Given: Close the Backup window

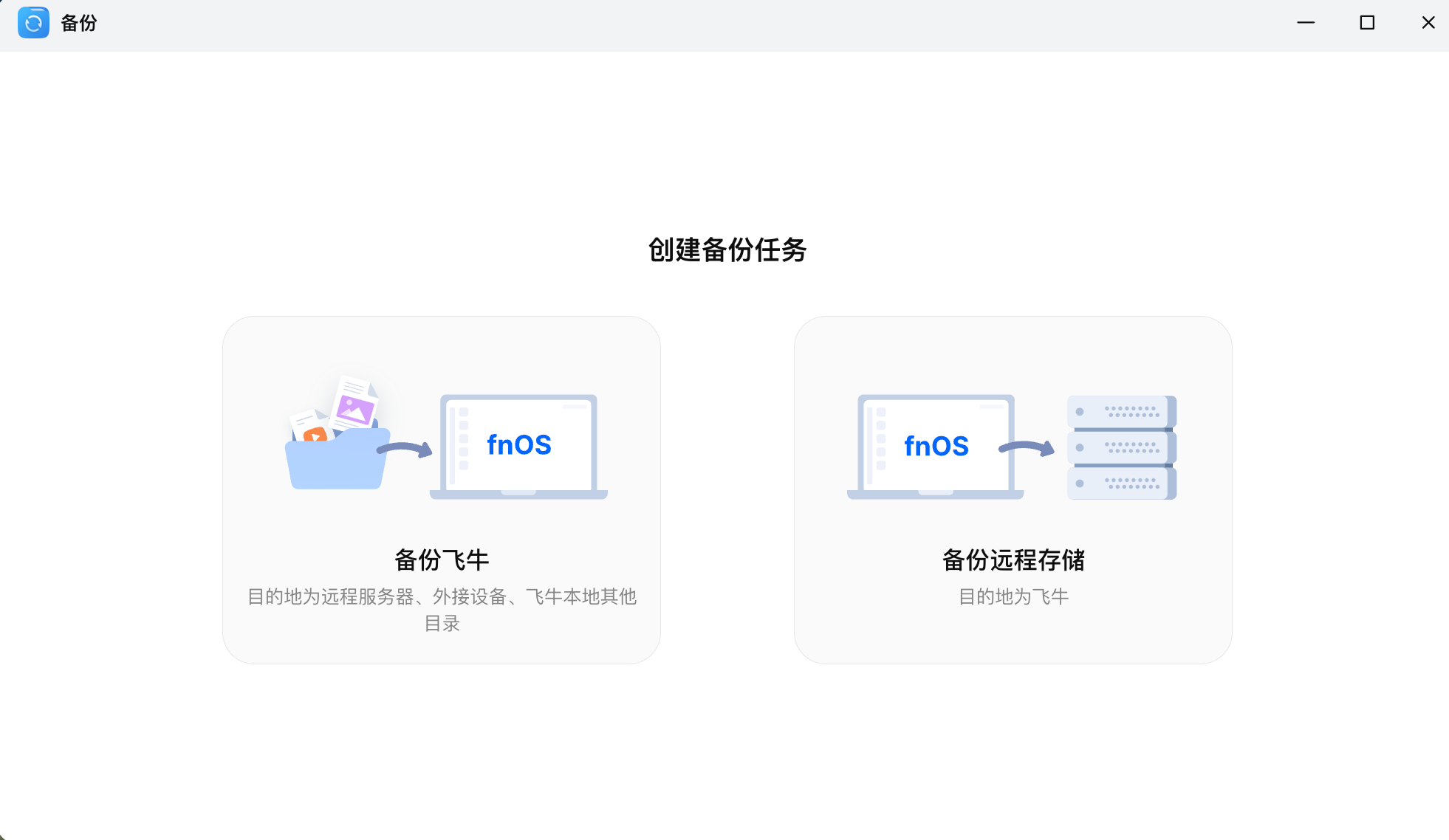Looking at the screenshot, I should coord(1428,23).
